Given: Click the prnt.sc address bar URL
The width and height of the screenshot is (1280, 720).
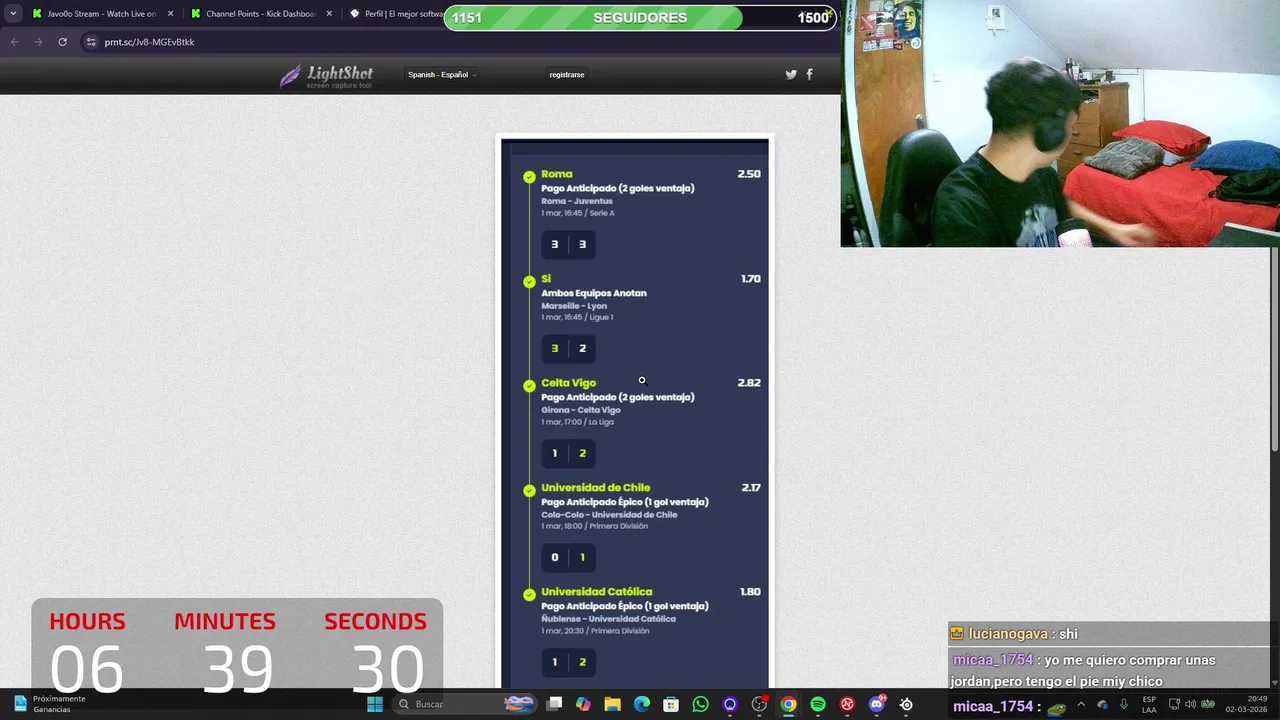Looking at the screenshot, I should click(149, 42).
